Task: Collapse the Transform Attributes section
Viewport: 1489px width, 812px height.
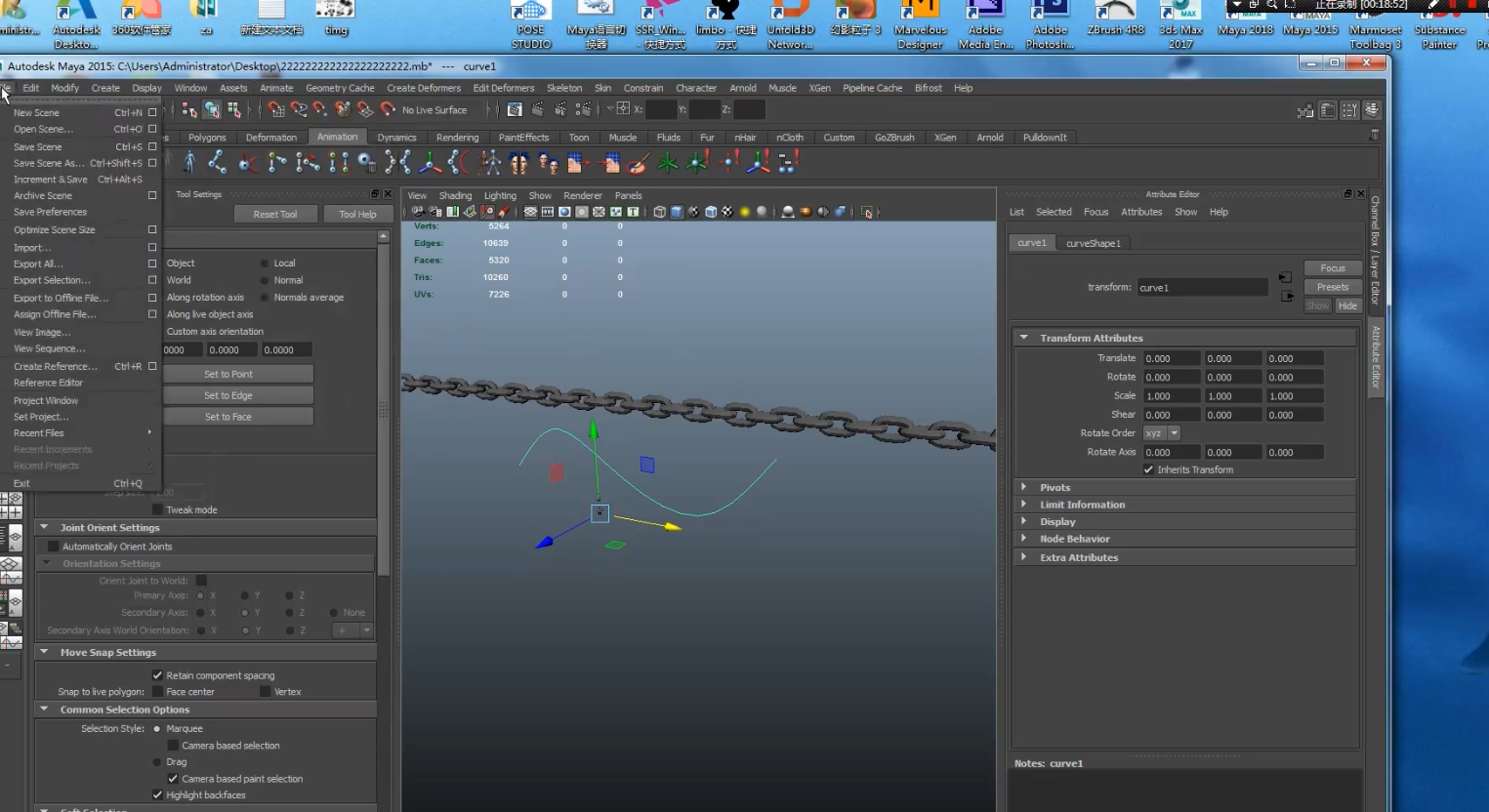Action: pos(1024,338)
